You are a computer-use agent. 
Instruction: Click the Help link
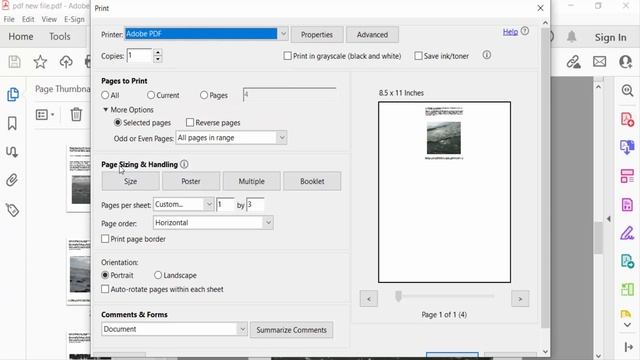point(510,31)
